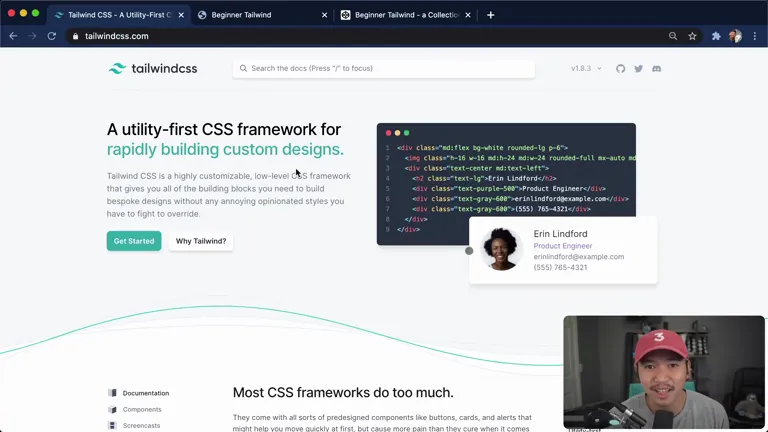Click the search magnifier in docs field

243,69
